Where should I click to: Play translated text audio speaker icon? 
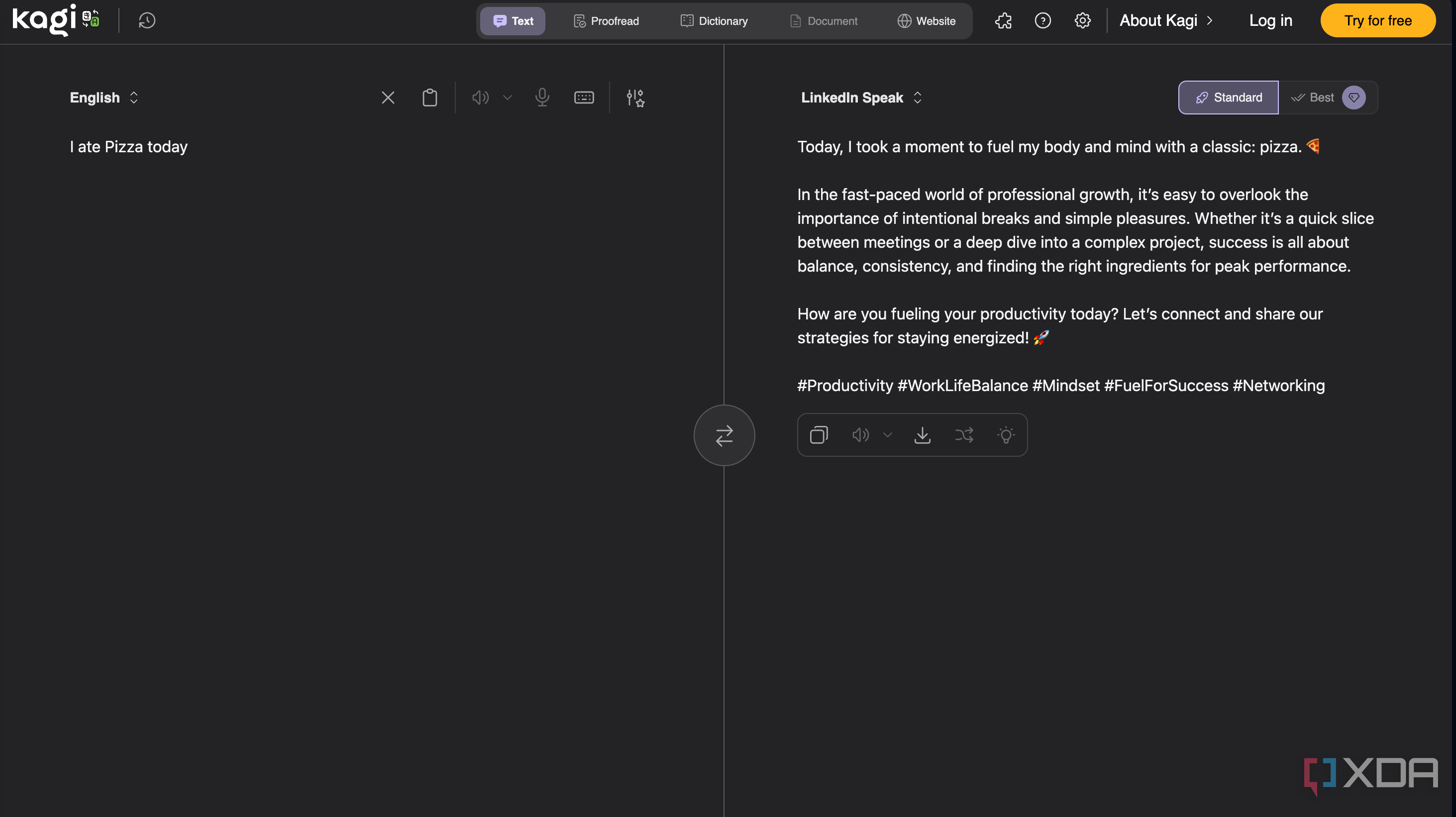860,434
